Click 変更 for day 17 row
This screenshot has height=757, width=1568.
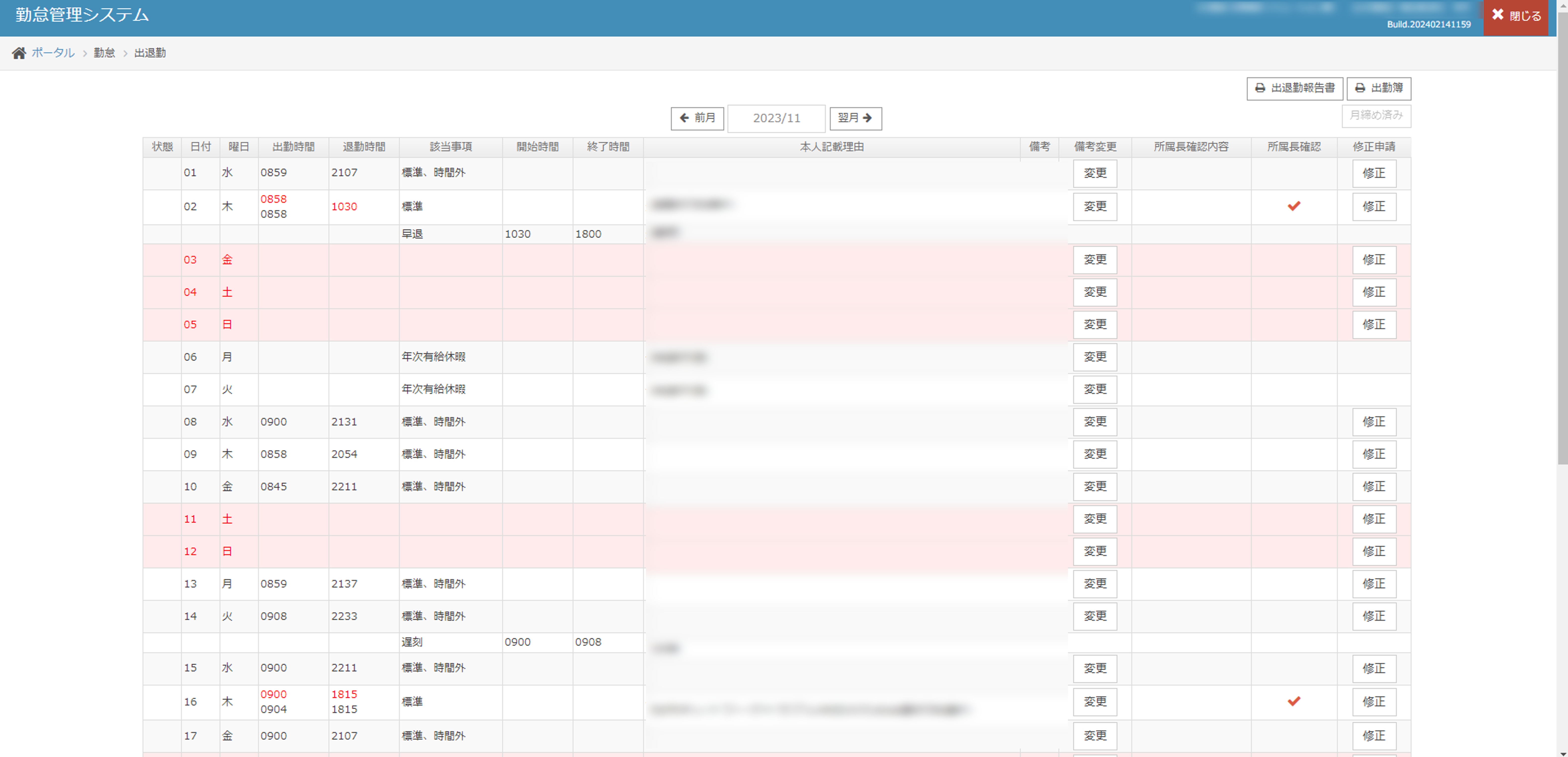[1095, 736]
